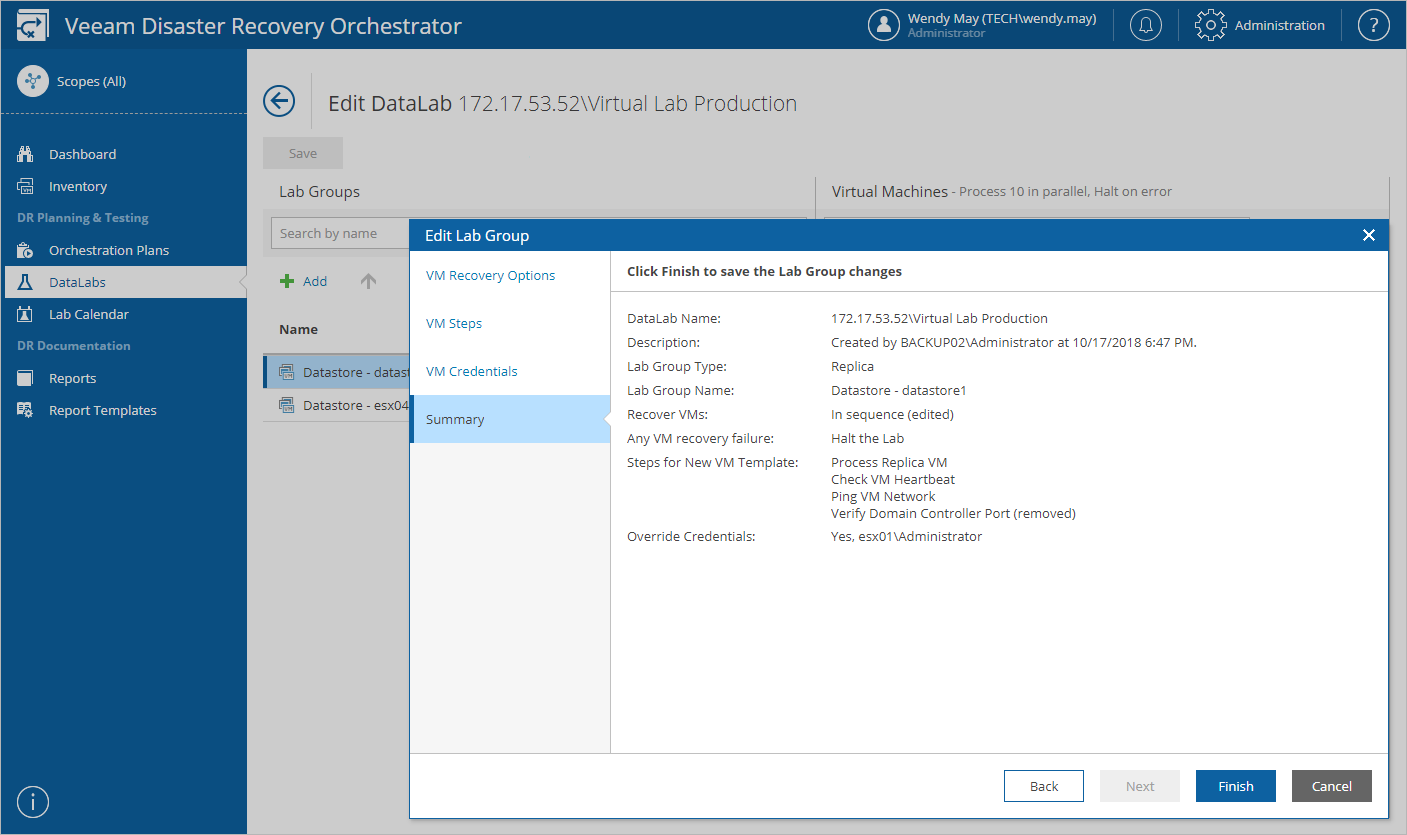
Task: Click the Lab Groups panel heading
Action: pos(319,191)
